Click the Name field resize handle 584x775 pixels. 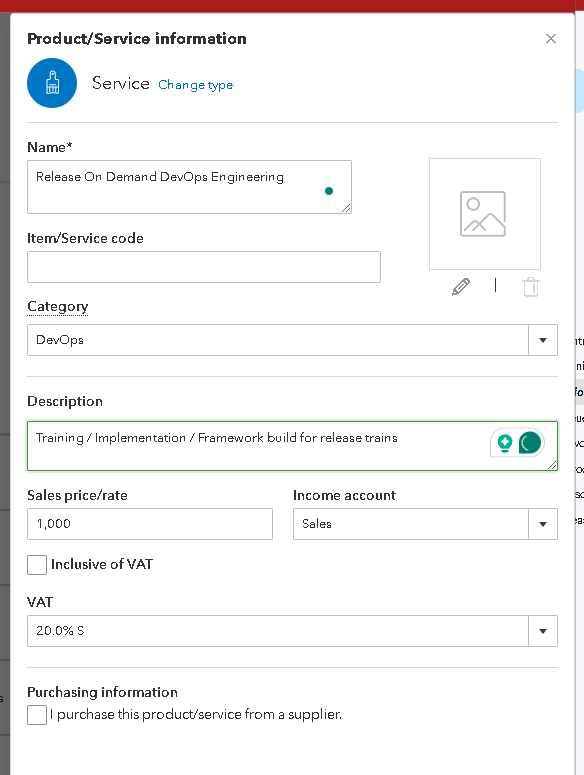tap(346, 208)
